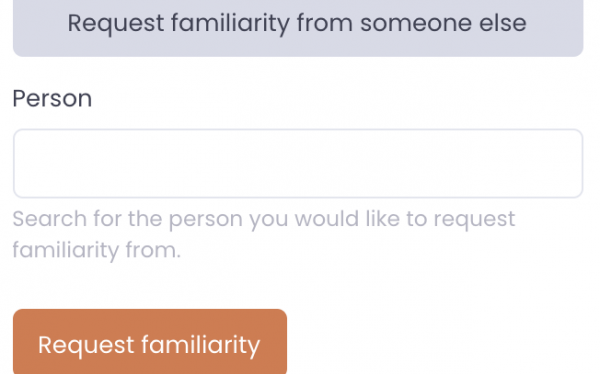The height and width of the screenshot is (374, 600).
Task: Hit the Request familiarity submit button
Action: point(150,342)
